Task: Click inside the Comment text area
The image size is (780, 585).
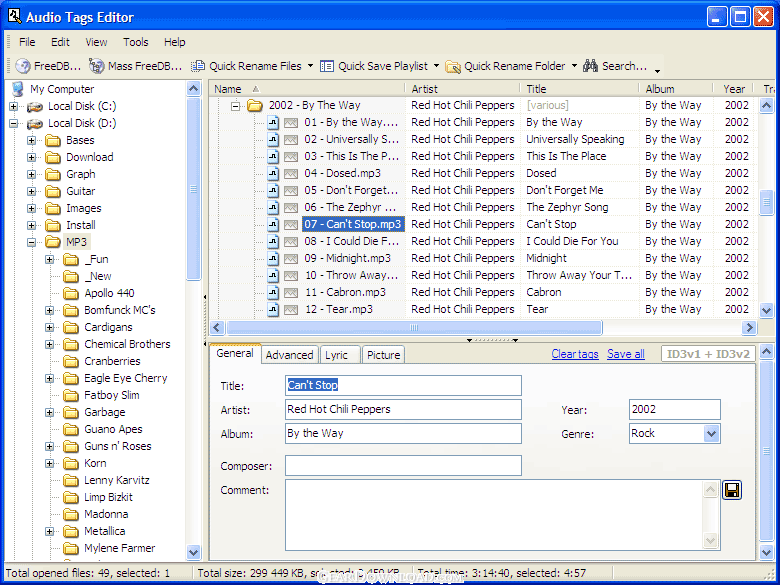Action: tap(495, 515)
